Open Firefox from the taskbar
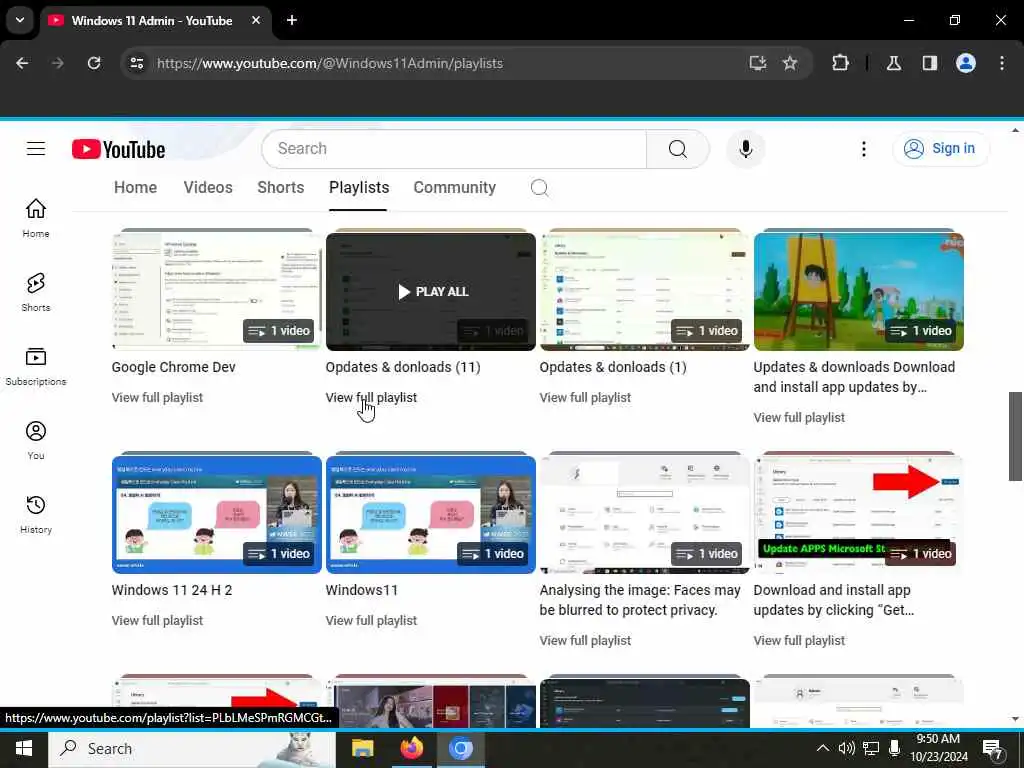 pos(411,748)
